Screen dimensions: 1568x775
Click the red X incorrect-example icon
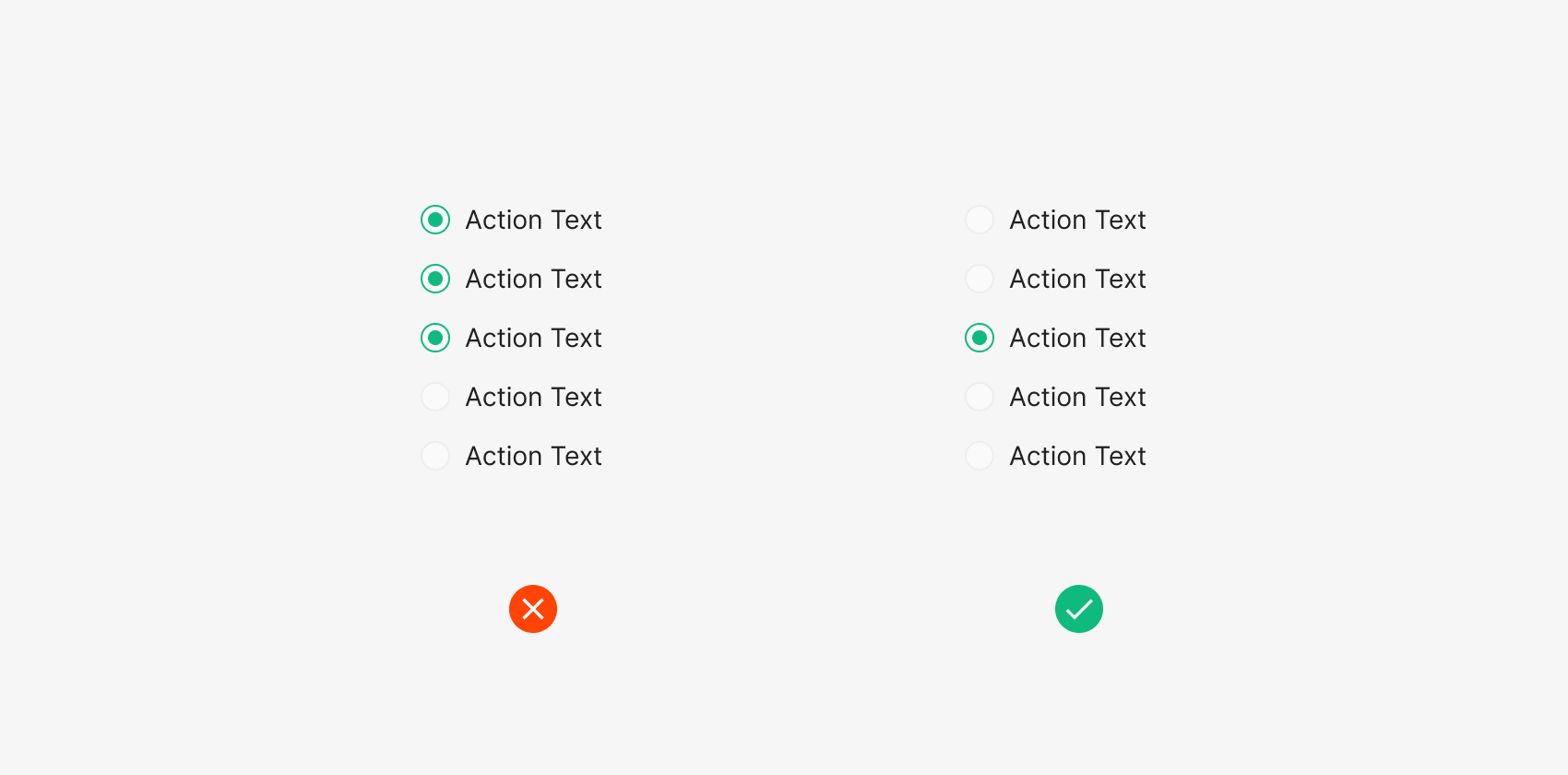533,609
